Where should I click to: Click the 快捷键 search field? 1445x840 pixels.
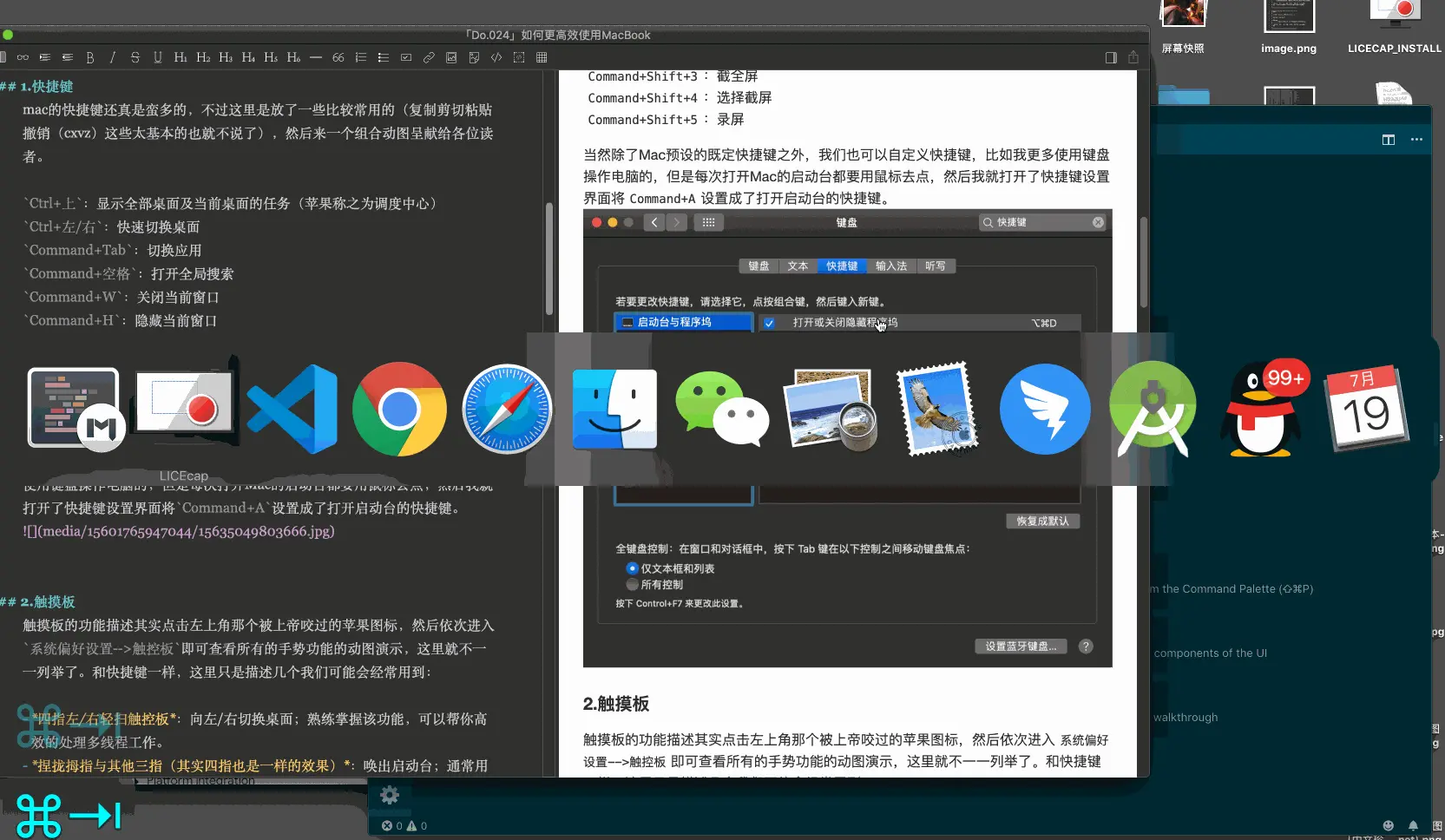click(1043, 223)
